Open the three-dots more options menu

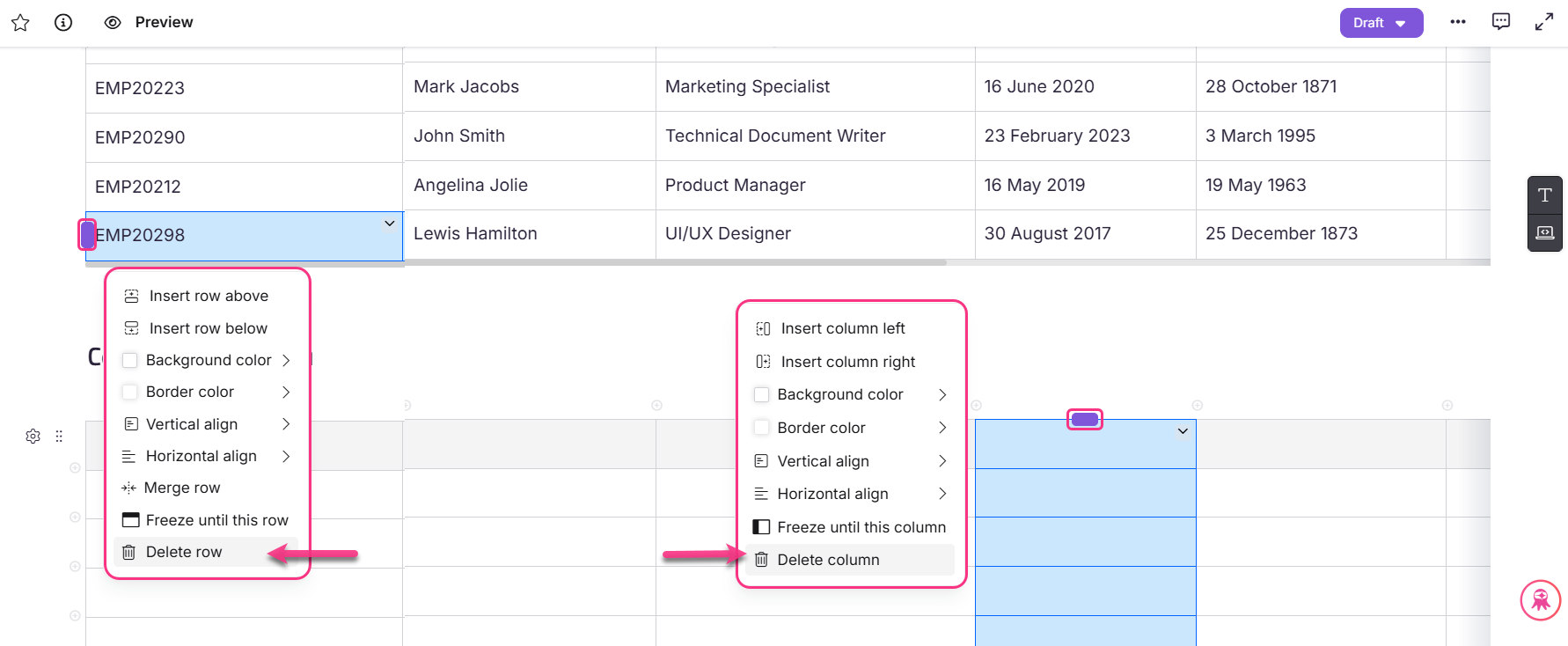1458,22
